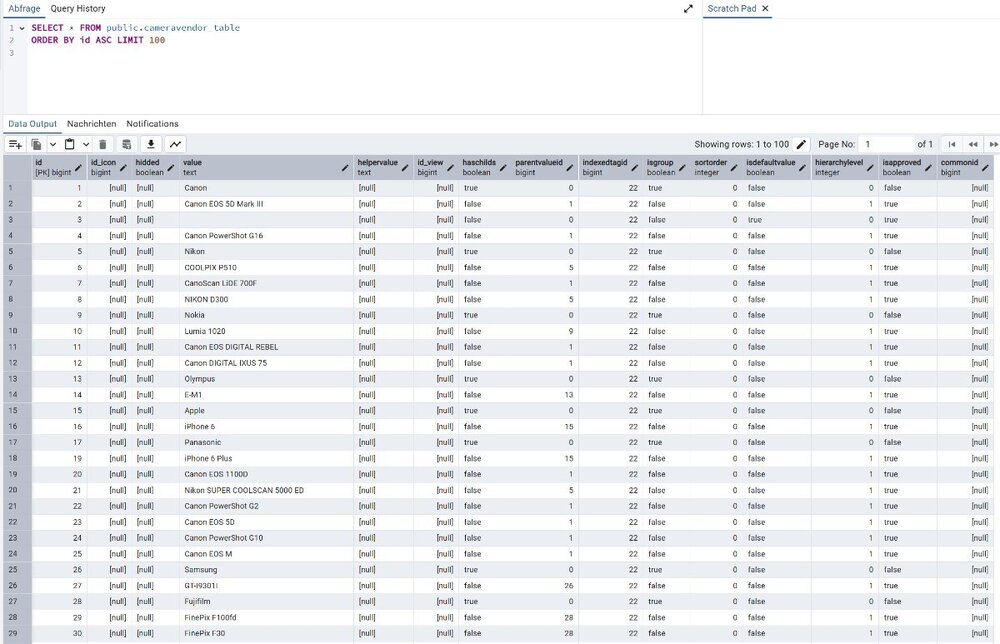
Task: Click the Copy rows icon
Action: [x=37, y=145]
